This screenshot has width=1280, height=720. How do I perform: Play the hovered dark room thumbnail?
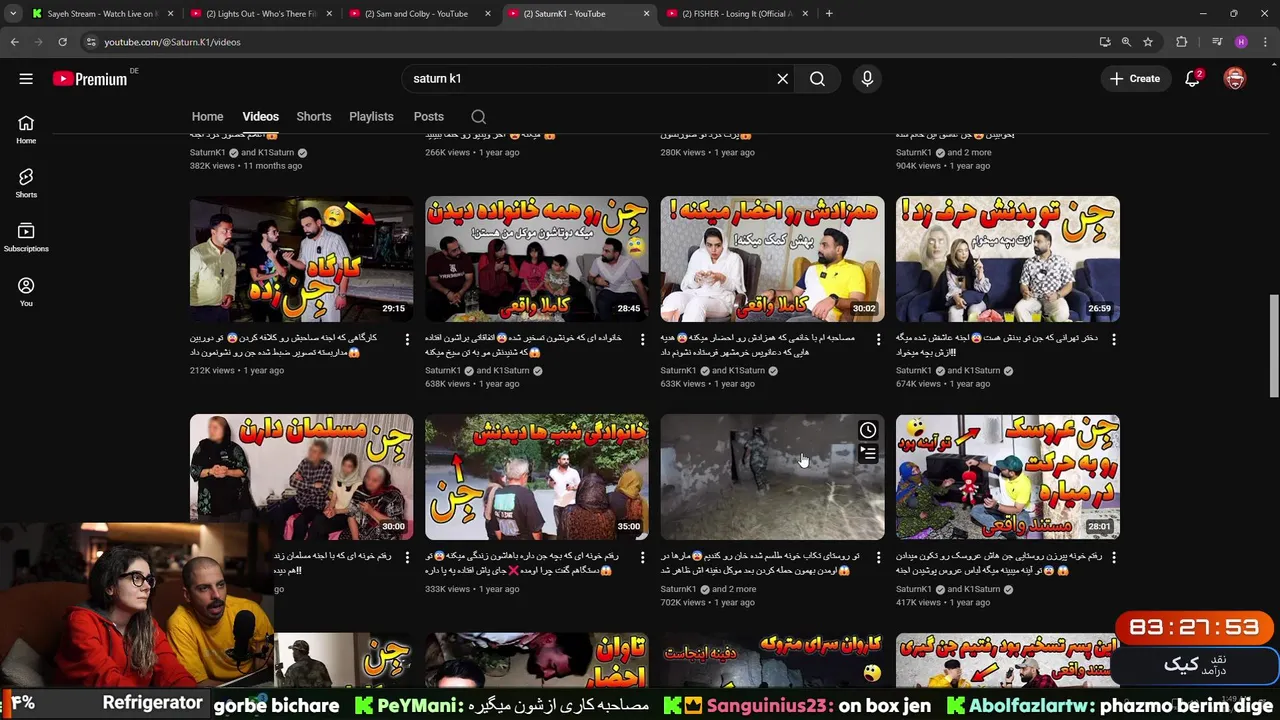click(772, 477)
